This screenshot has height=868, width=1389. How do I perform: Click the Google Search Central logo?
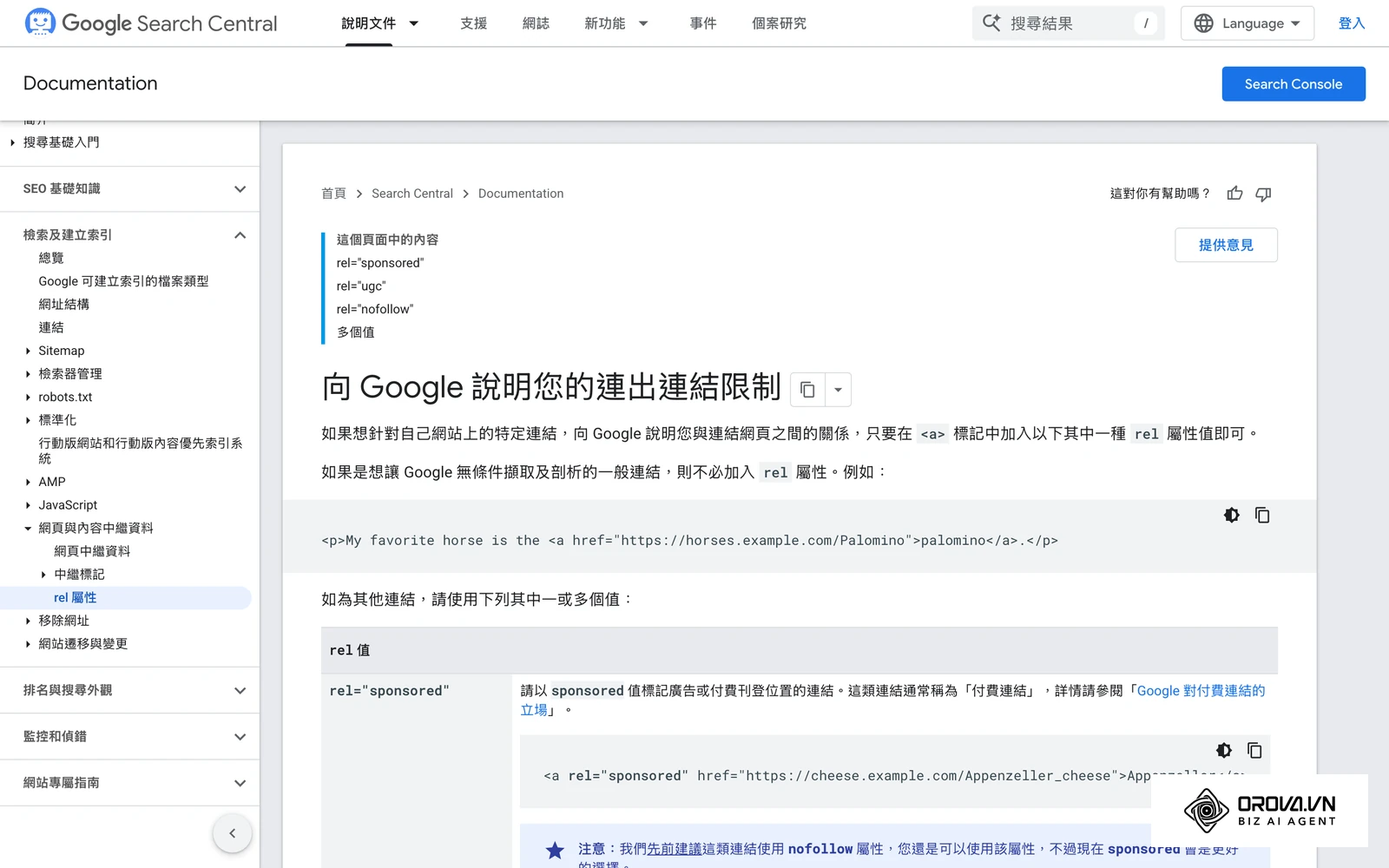click(x=151, y=23)
